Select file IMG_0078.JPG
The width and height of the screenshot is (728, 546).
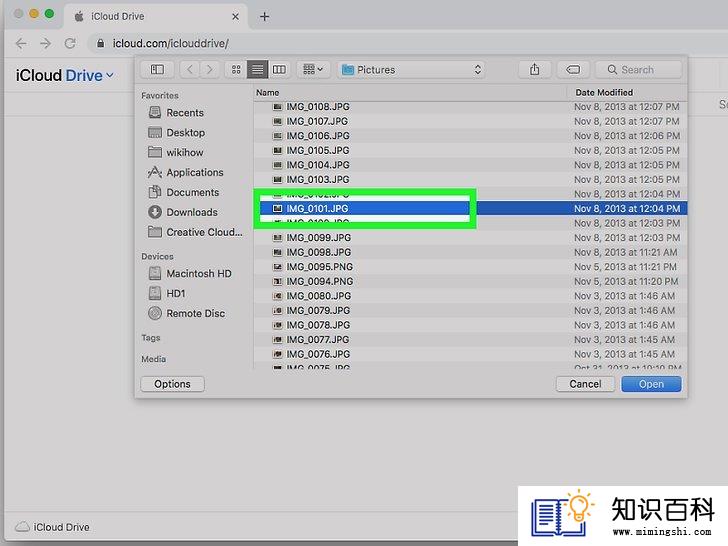[x=470, y=325]
